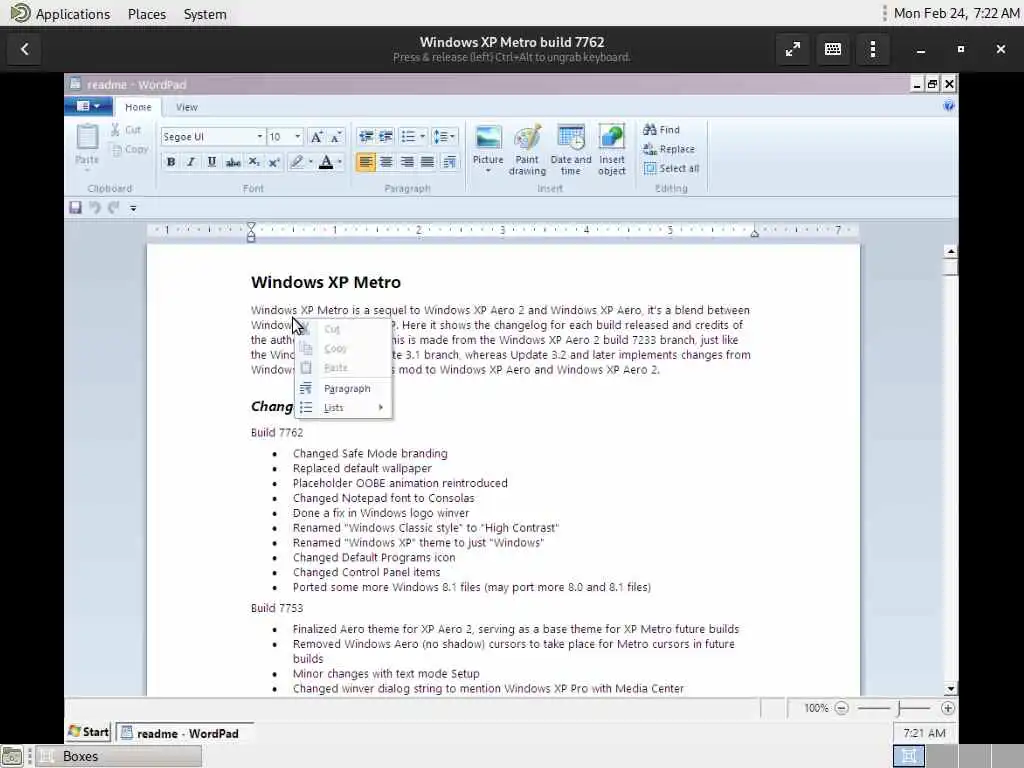Click zoom in plus button
Image resolution: width=1024 pixels, height=768 pixels.
click(x=948, y=708)
